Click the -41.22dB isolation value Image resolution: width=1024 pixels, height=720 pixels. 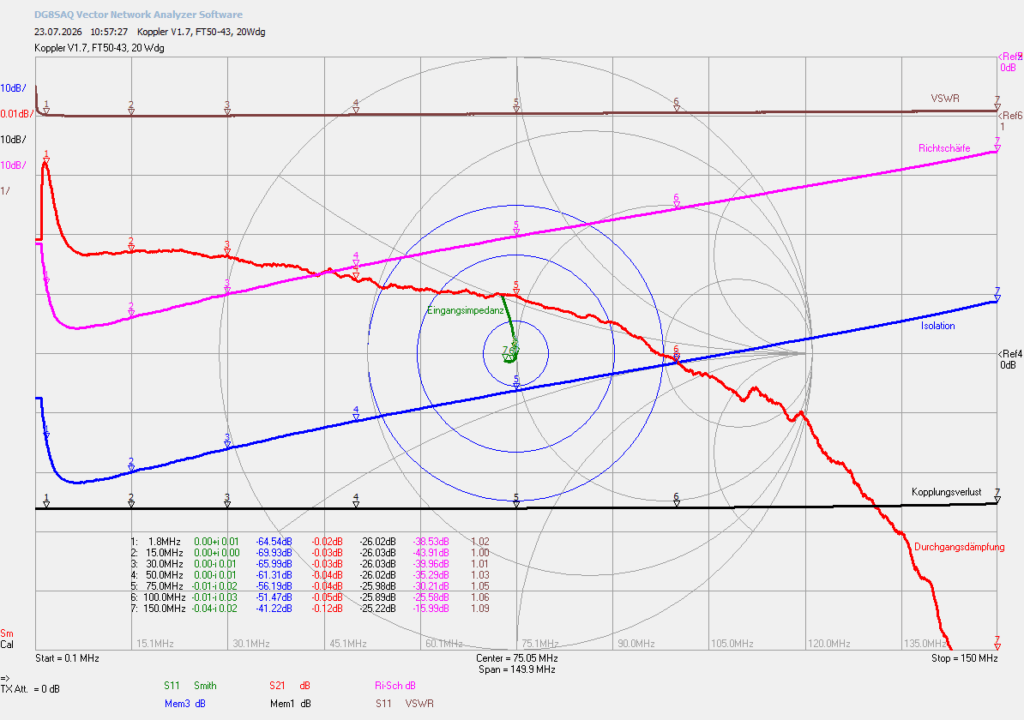(x=274, y=608)
